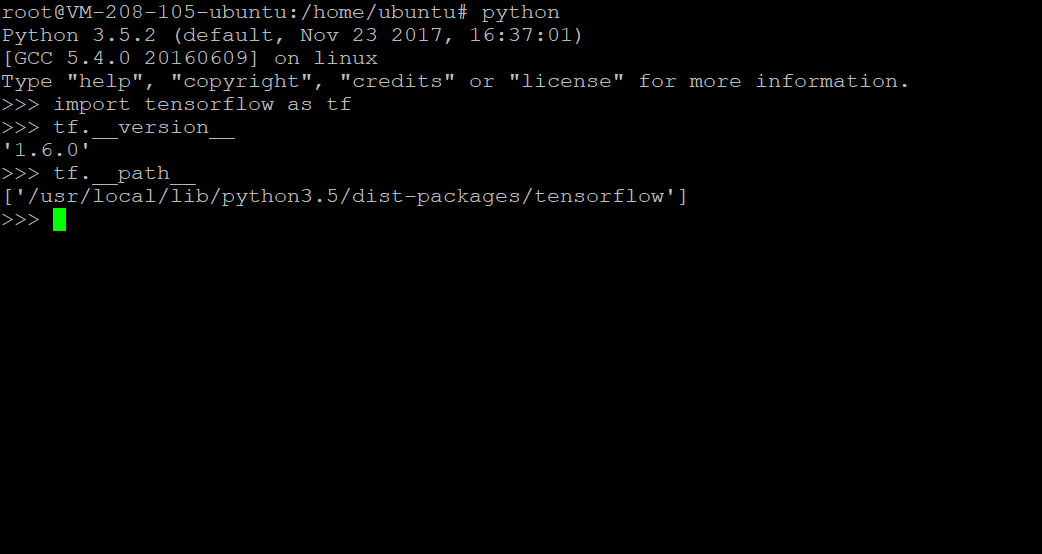Click the "Python 3.5.2" version text
Screen dimensions: 1042x554
click(x=78, y=36)
